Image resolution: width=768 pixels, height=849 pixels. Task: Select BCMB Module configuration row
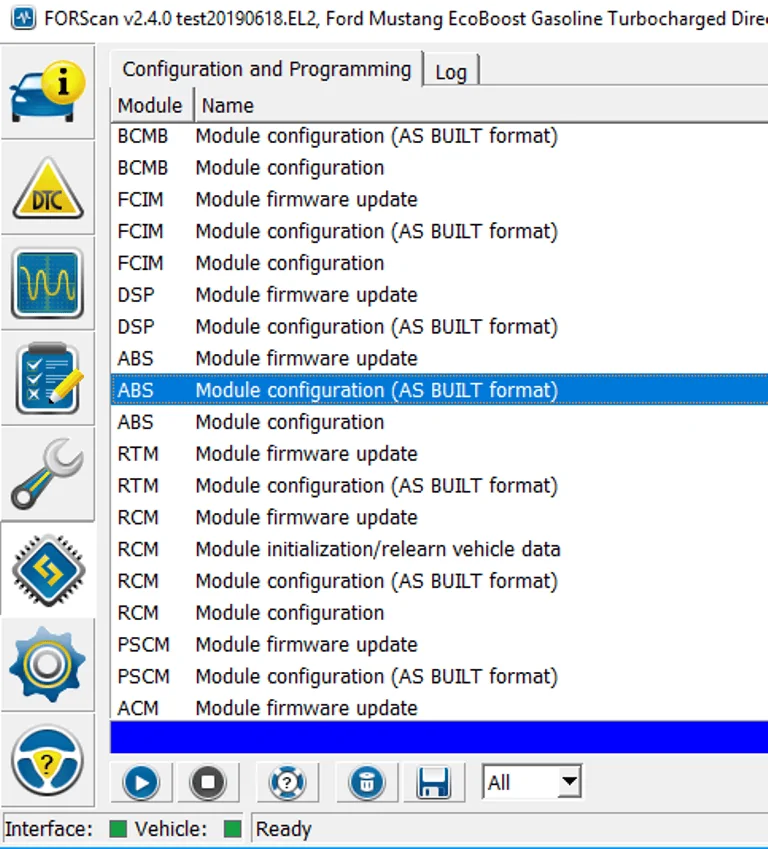(x=439, y=168)
